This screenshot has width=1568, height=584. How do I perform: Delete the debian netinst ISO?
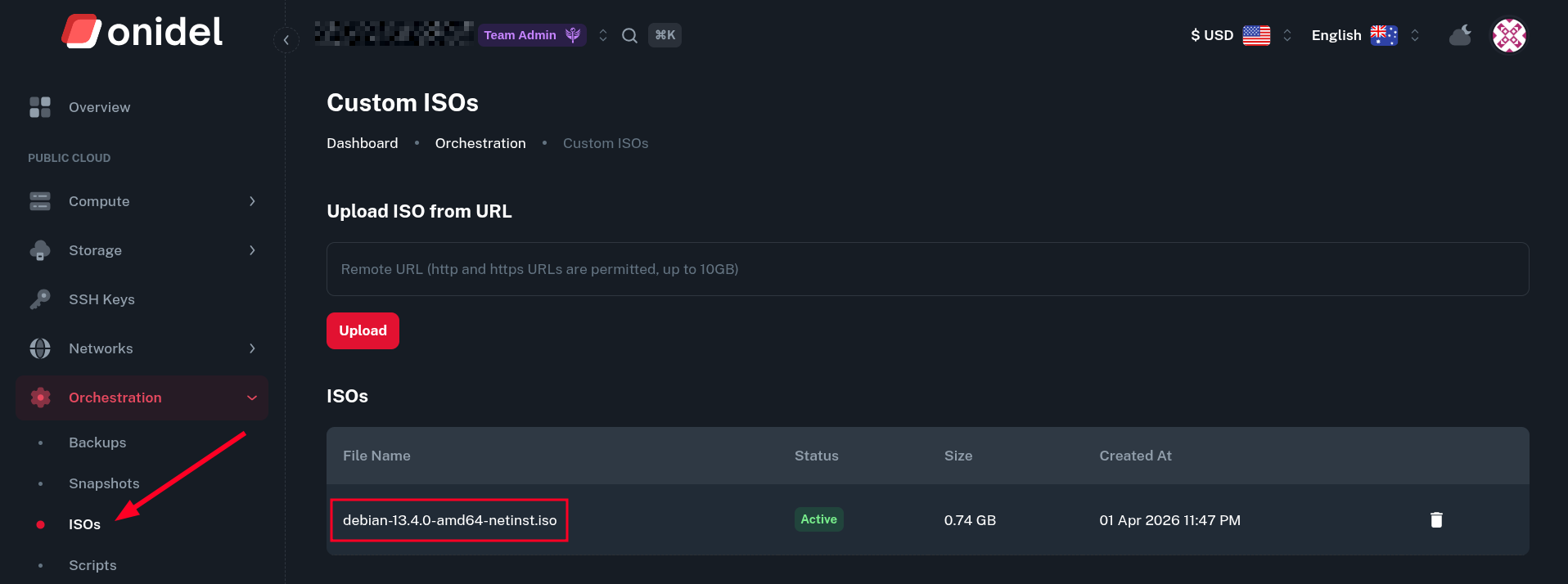point(1436,520)
